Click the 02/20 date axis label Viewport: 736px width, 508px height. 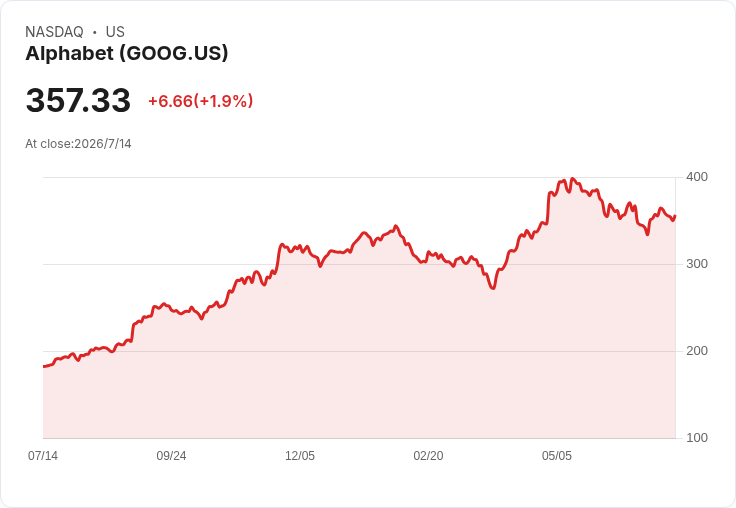428,456
